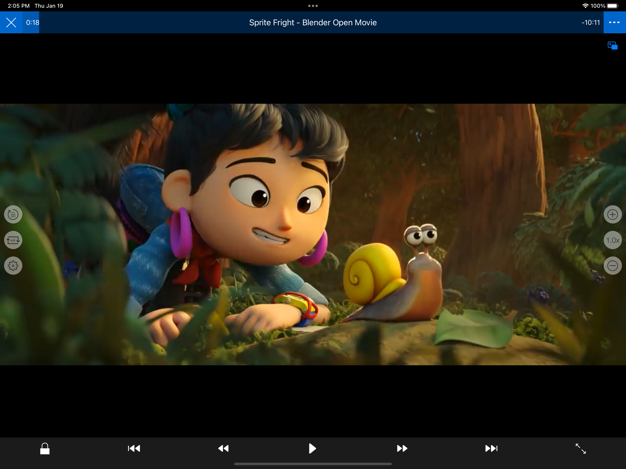Tap the picture-in-picture screen icon
The image size is (626, 469).
[x=612, y=46]
